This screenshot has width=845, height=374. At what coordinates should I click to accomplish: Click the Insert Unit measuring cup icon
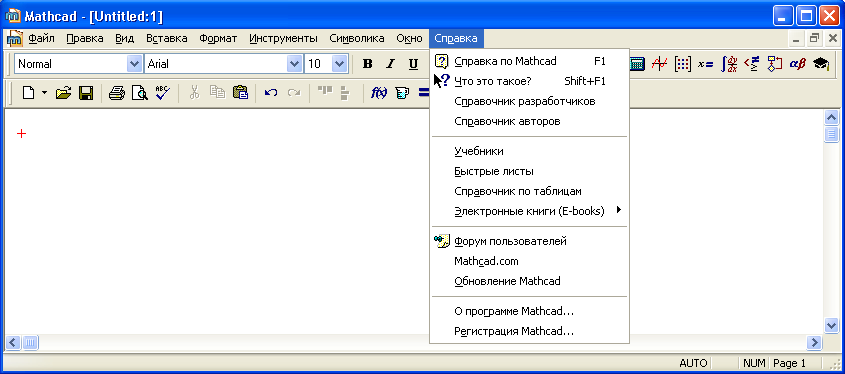pyautogui.click(x=401, y=93)
